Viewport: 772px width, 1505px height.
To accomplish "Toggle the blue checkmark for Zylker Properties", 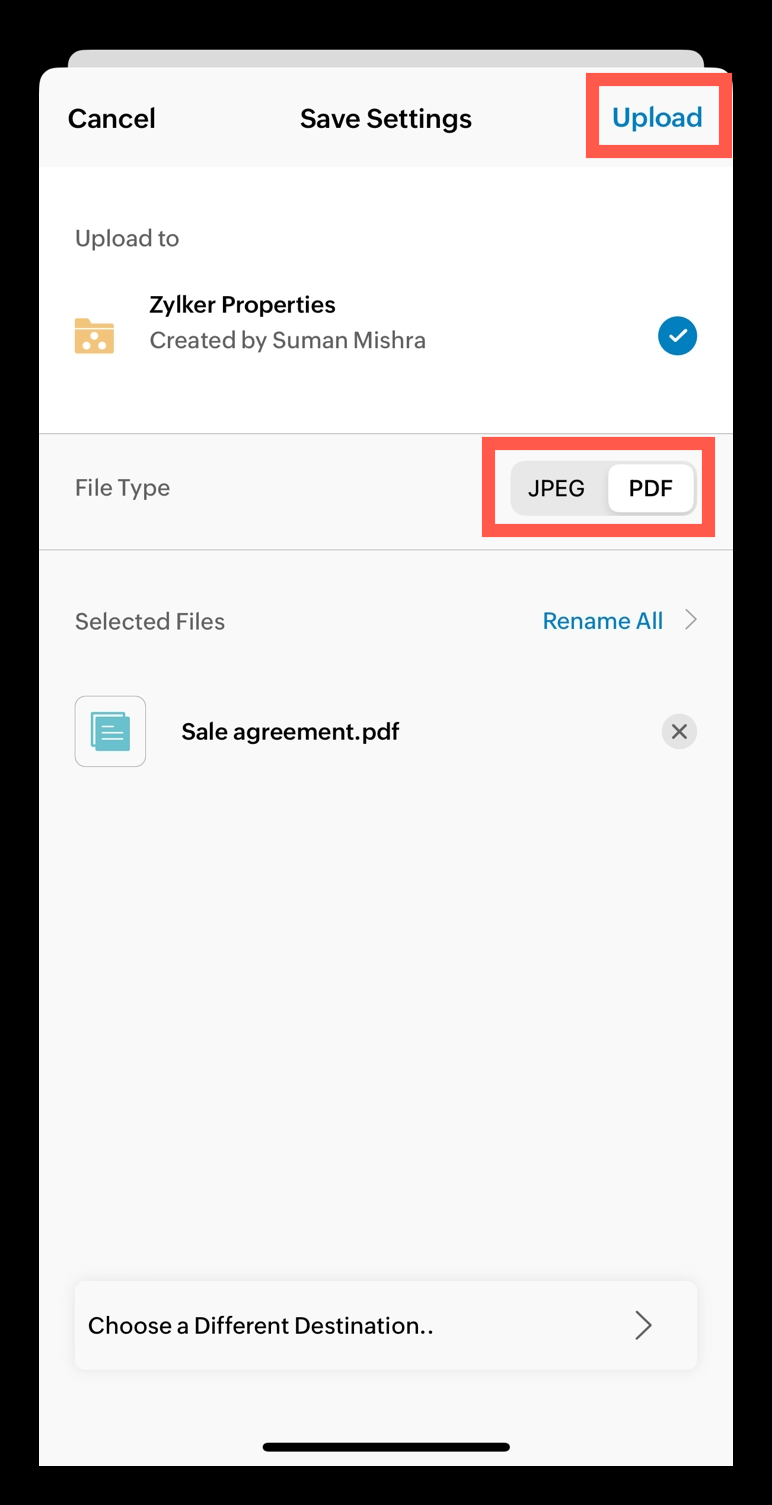I will coord(677,336).
